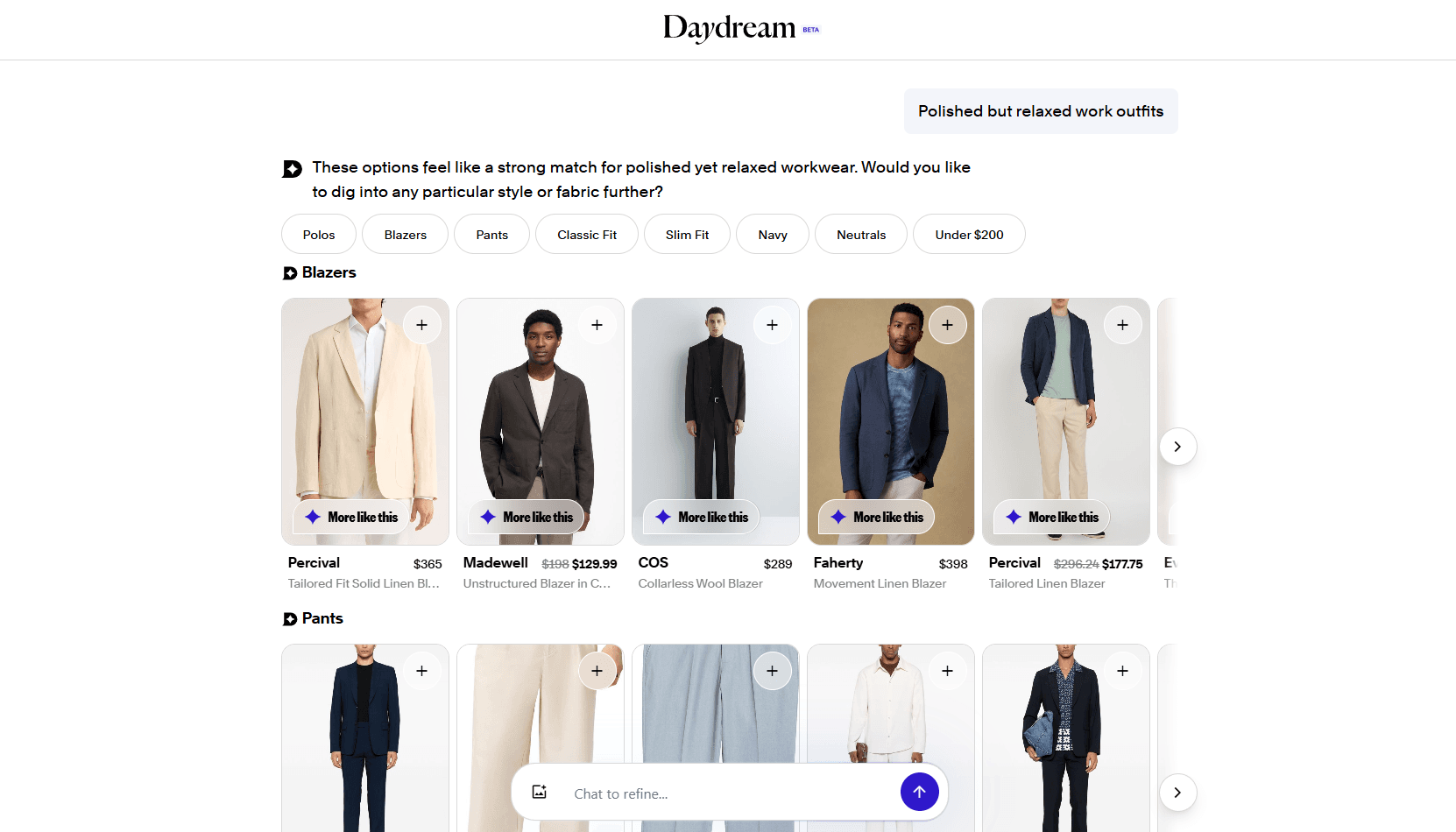Click the $398 Faherty price
The height and width of the screenshot is (832, 1456).
coord(953,564)
